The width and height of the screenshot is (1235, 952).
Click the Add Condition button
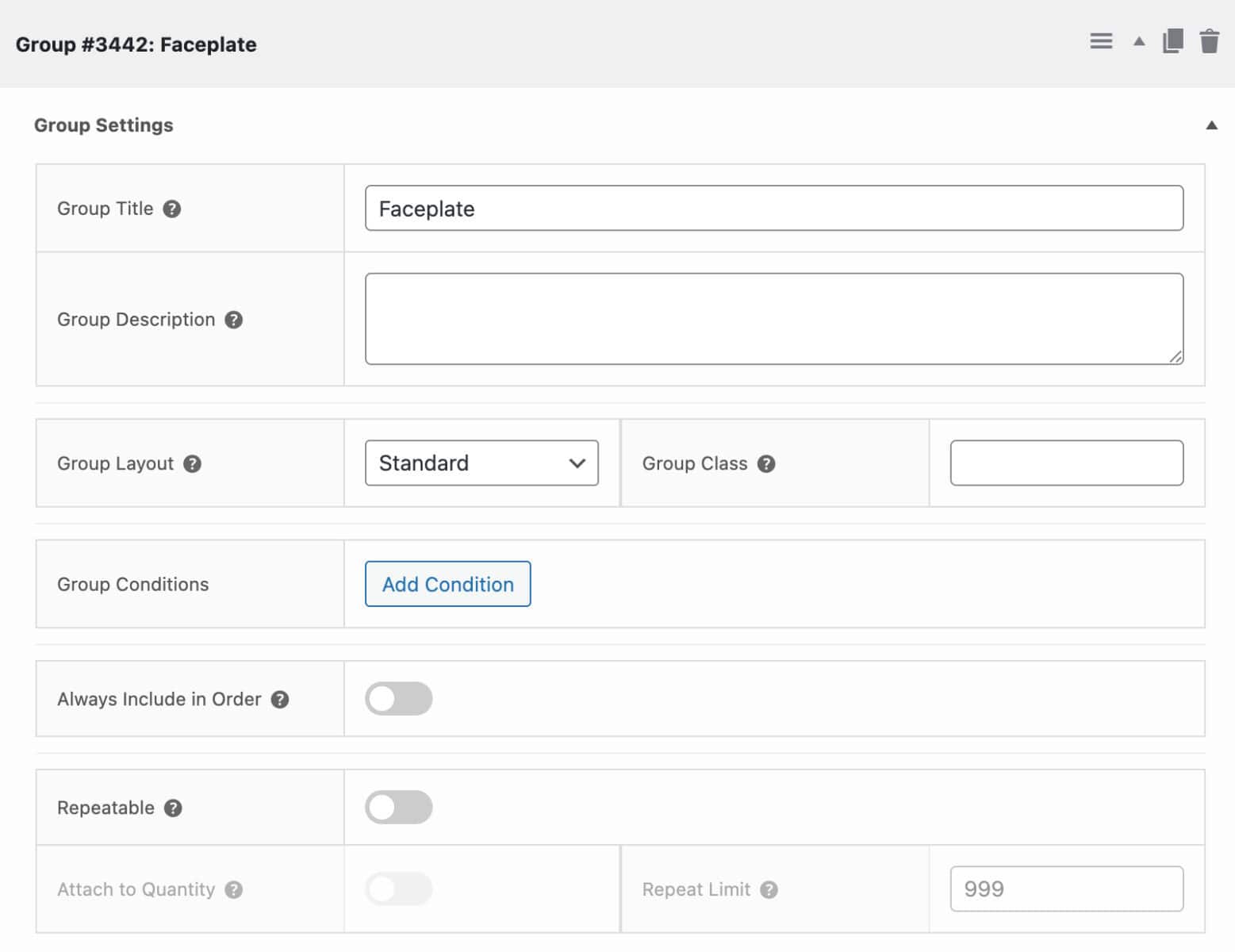click(x=447, y=584)
